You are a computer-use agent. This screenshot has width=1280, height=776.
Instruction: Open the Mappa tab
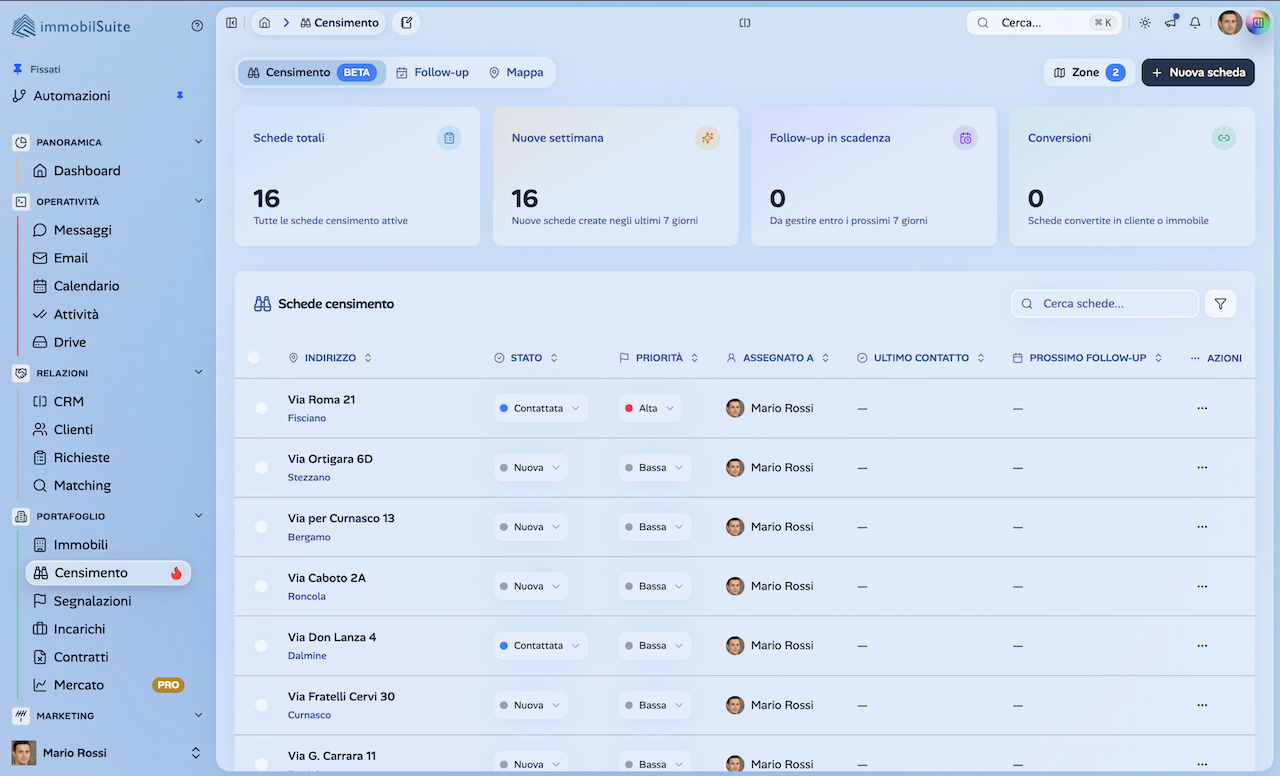tap(517, 72)
